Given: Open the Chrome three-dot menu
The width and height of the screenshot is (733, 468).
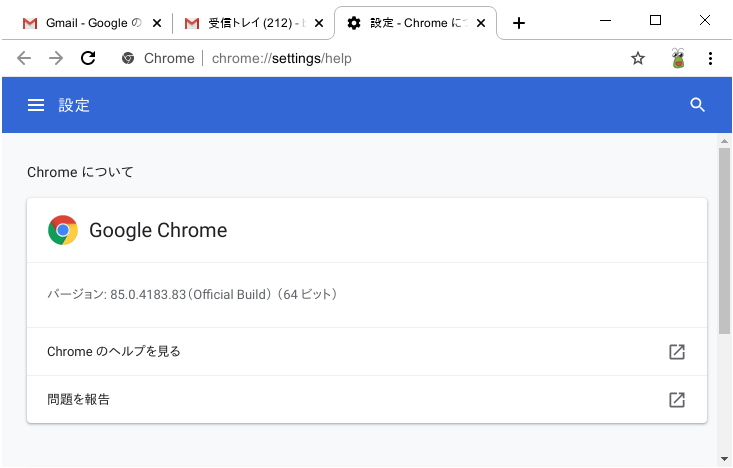Looking at the screenshot, I should point(710,58).
